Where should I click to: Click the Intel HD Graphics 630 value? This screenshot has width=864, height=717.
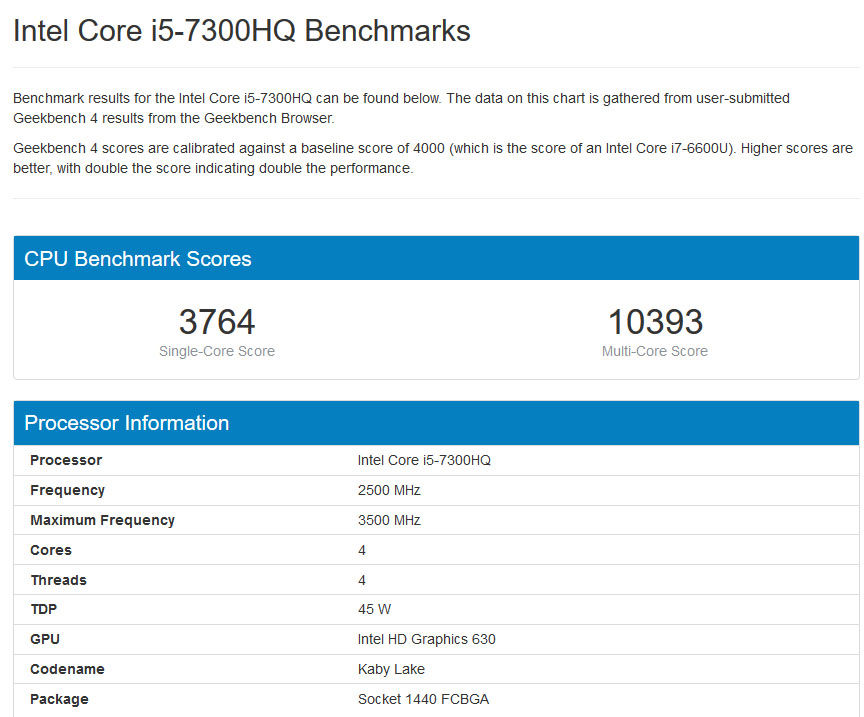(426, 639)
